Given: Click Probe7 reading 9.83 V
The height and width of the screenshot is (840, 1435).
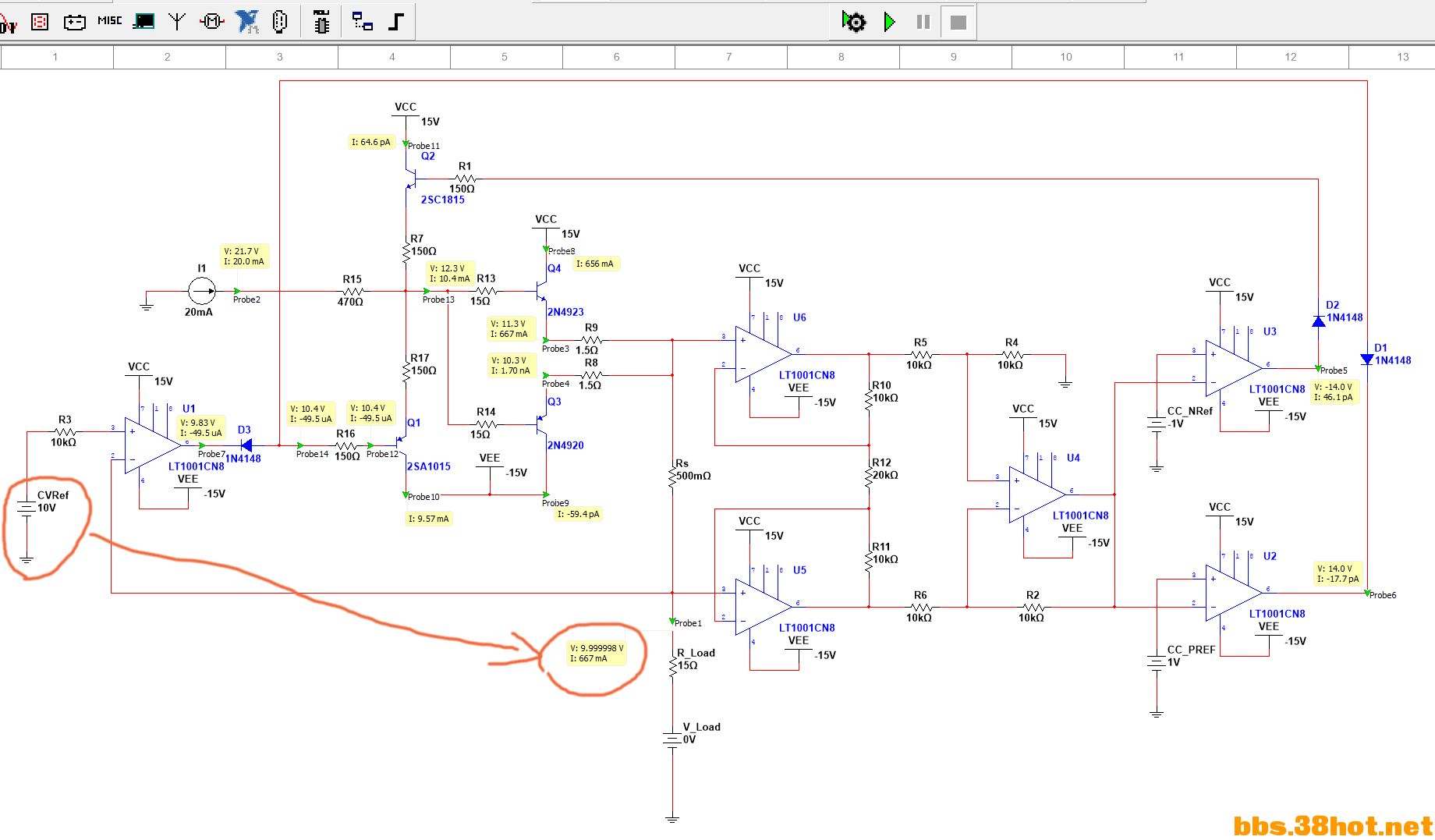Looking at the screenshot, I should click(201, 428).
